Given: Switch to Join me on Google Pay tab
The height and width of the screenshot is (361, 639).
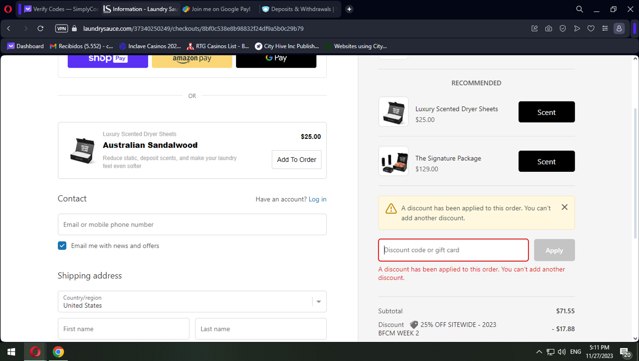Looking at the screenshot, I should pos(216,9).
